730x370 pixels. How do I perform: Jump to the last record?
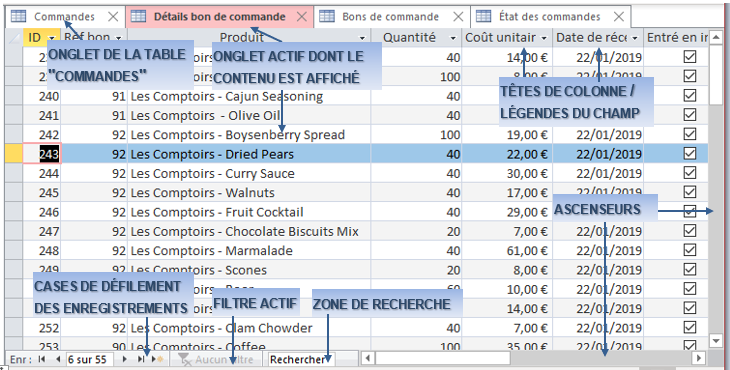point(140,359)
